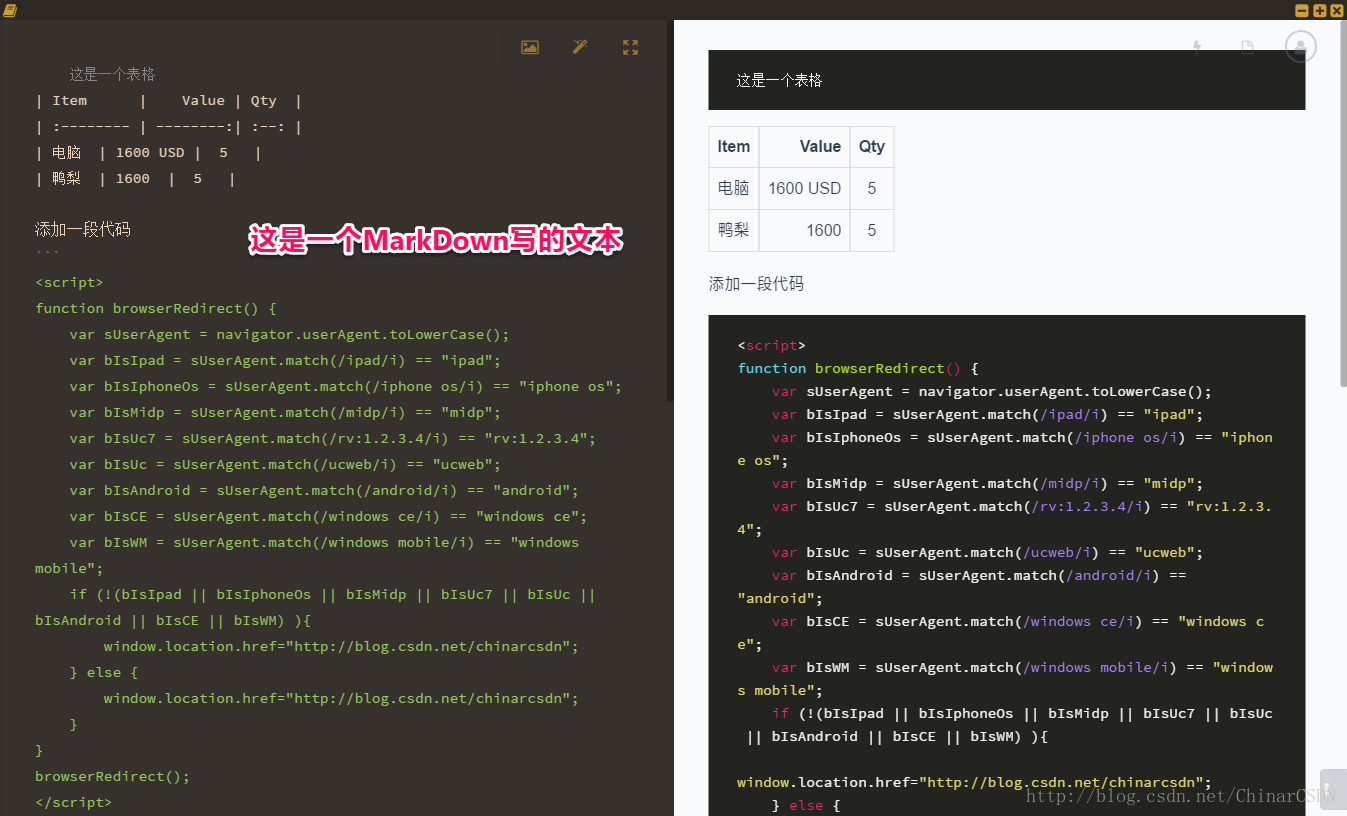Toggle fullscreen editor with the expand-arrows icon

point(630,47)
